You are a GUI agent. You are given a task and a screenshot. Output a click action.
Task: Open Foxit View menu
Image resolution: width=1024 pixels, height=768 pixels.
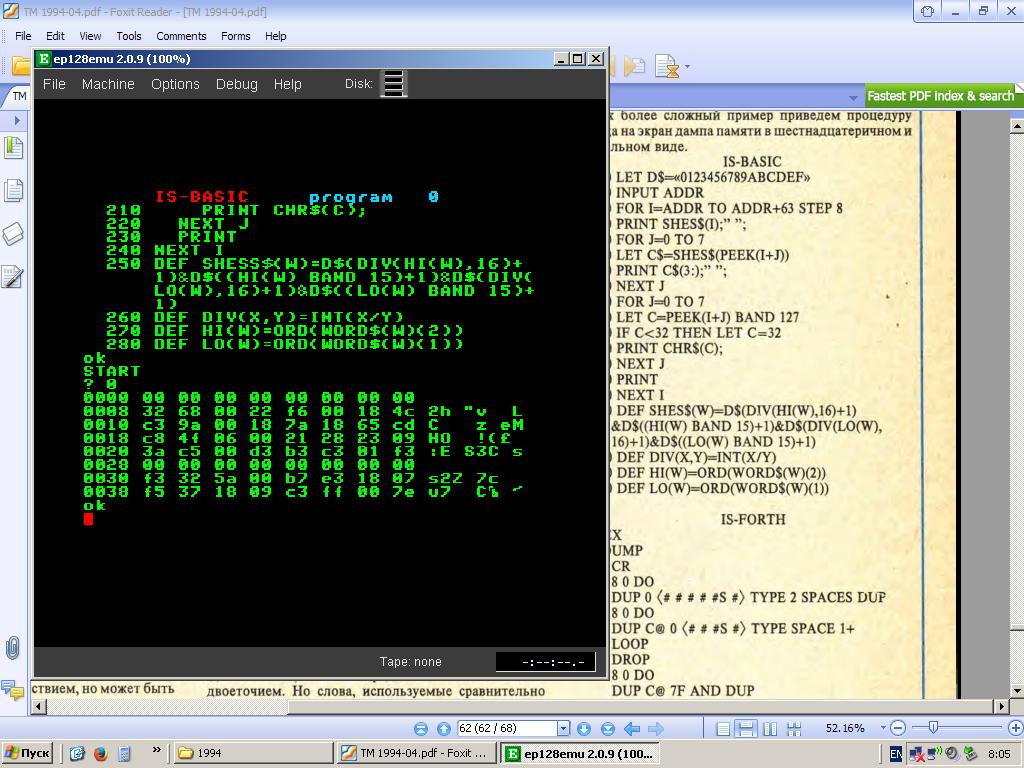90,36
